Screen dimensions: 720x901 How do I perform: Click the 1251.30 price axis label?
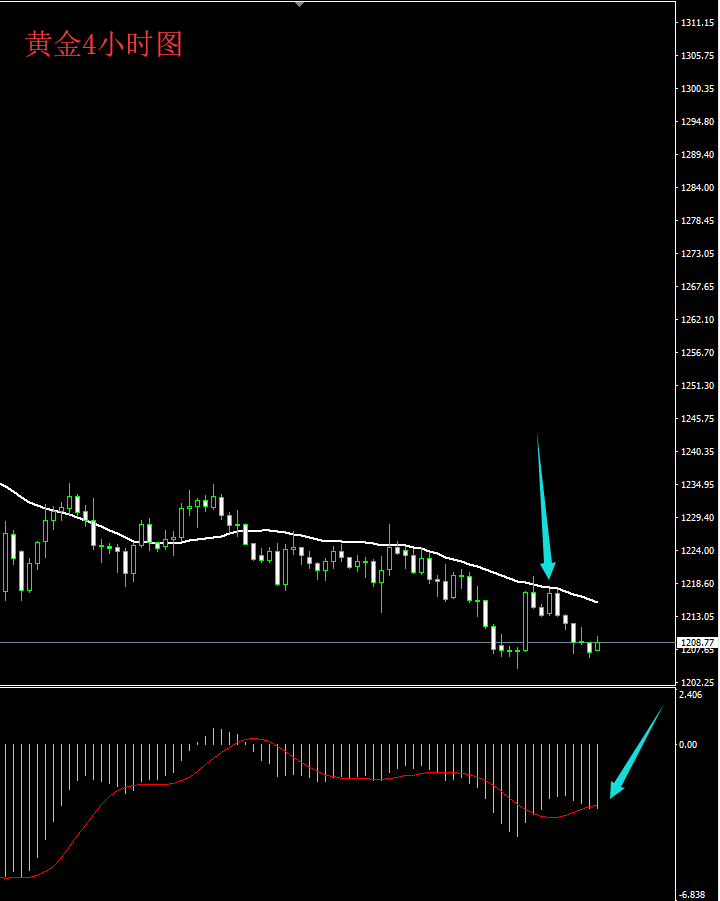697,385
